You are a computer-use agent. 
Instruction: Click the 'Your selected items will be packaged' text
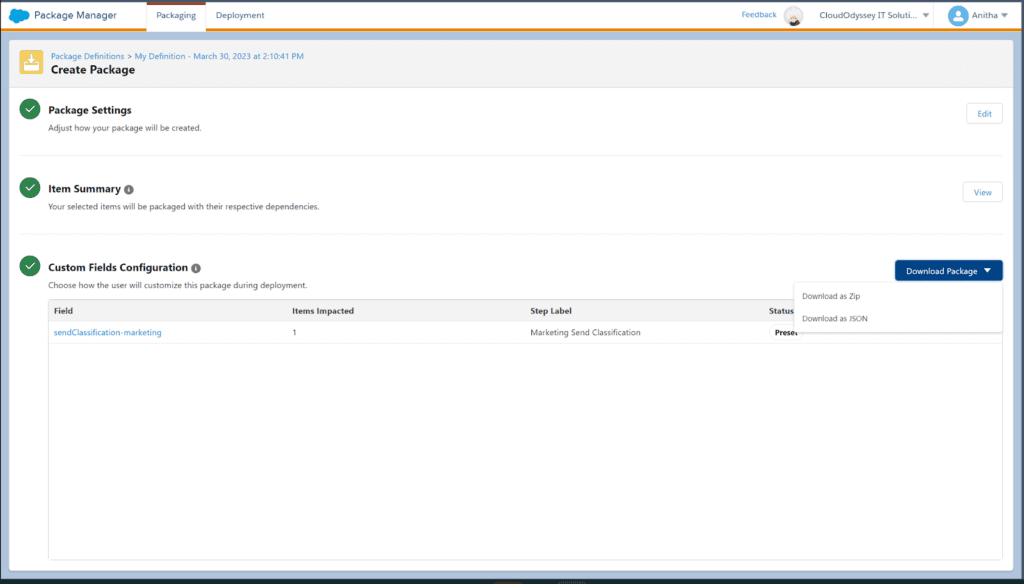[184, 206]
